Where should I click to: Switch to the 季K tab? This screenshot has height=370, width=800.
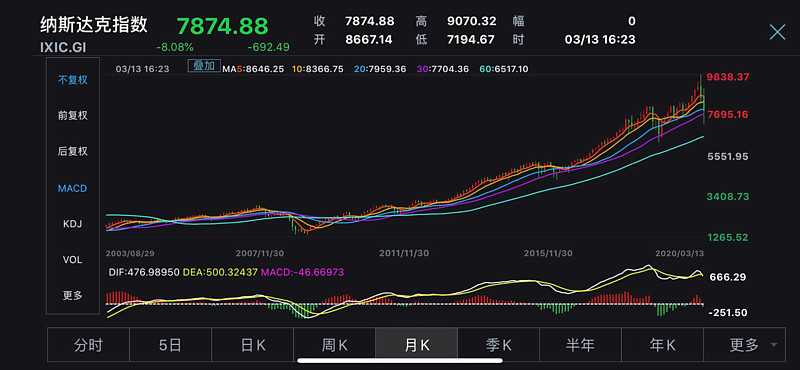498,345
